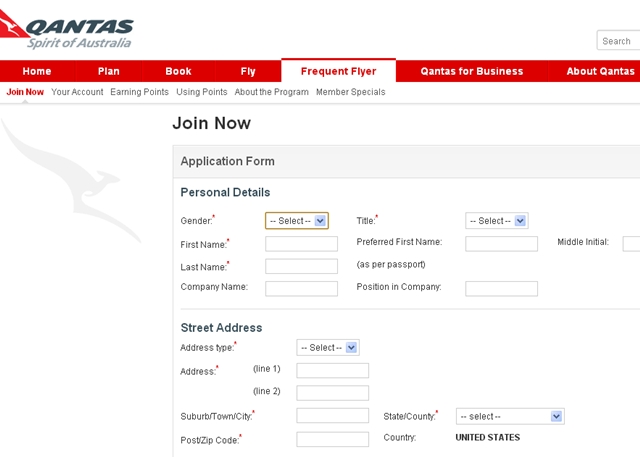Click the Personal Details heading
640x457 pixels.
click(225, 192)
